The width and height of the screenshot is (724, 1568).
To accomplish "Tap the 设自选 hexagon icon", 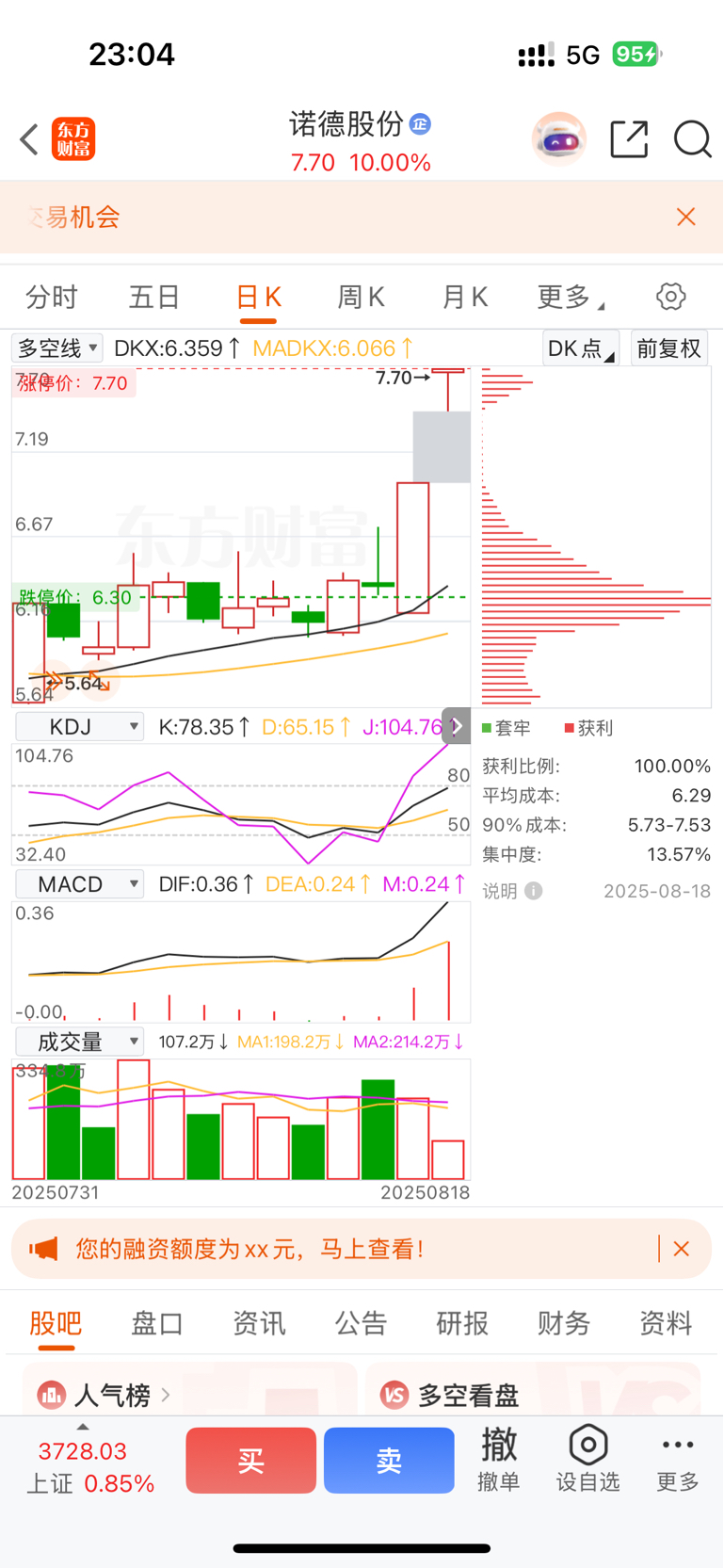I will pyautogui.click(x=588, y=1445).
